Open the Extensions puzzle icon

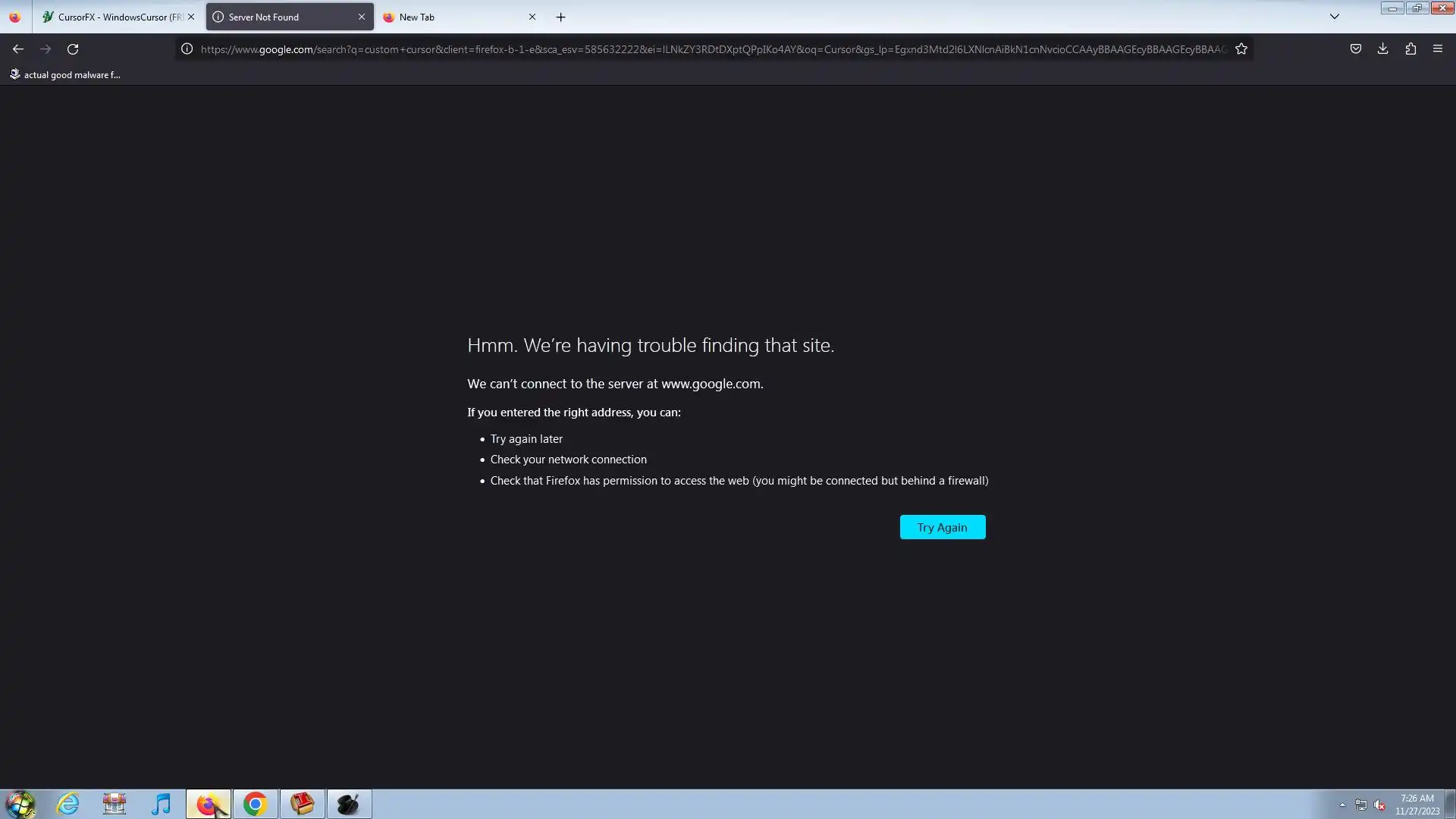(x=1410, y=49)
